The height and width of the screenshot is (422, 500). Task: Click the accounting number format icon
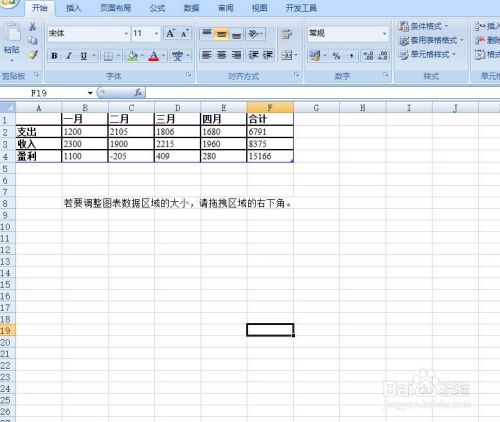tap(315, 56)
